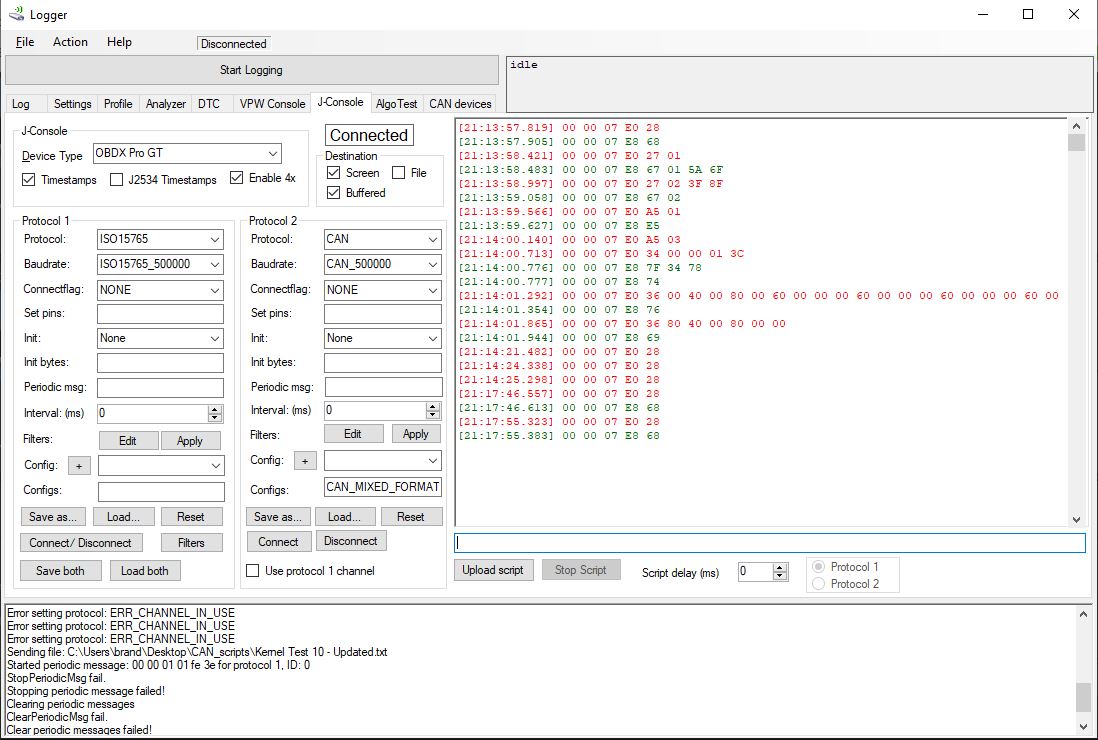Enable Use protocol 1 channel checkbox
1098x740 pixels.
pyautogui.click(x=253, y=571)
